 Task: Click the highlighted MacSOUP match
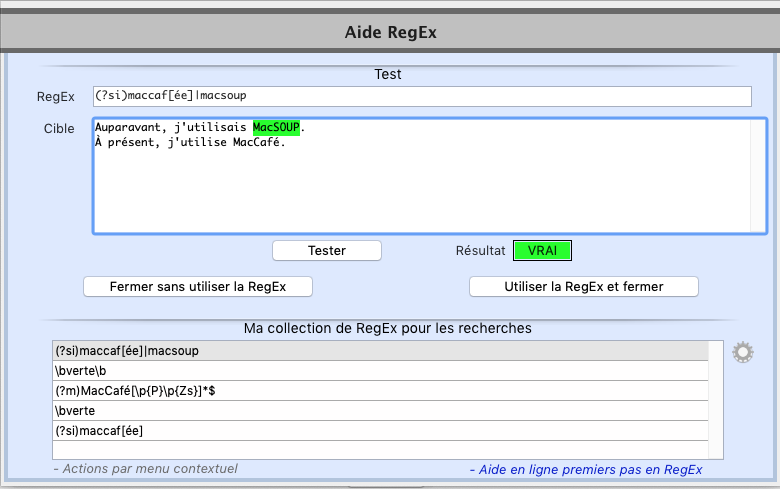pos(276,127)
